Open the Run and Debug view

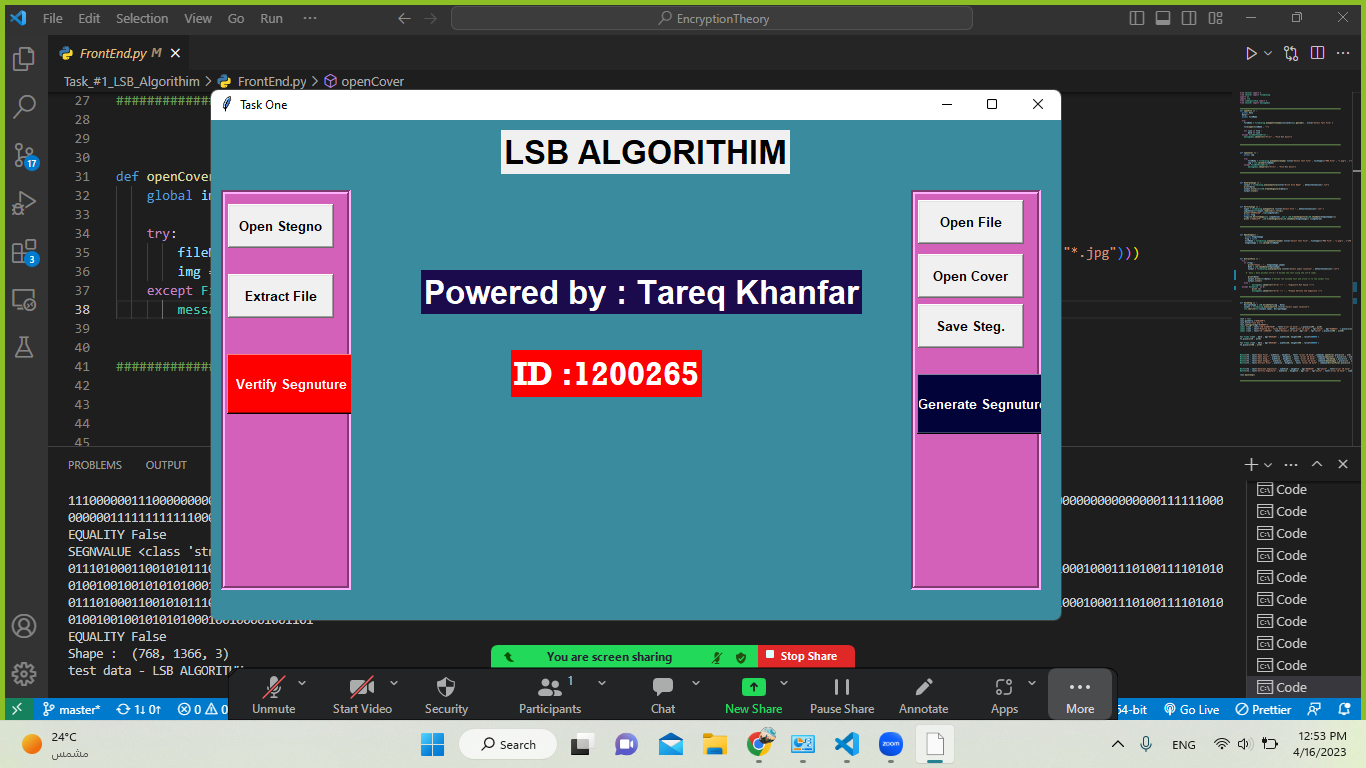click(x=24, y=203)
